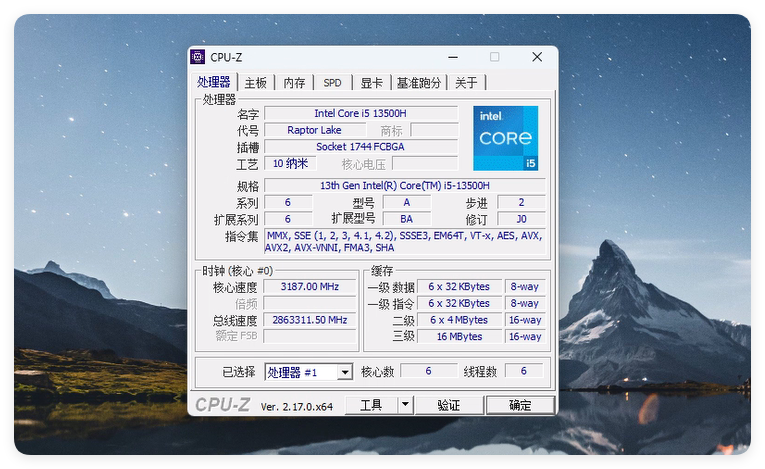Open the 主板 tab
Image resolution: width=765 pixels, height=469 pixels.
coord(256,83)
